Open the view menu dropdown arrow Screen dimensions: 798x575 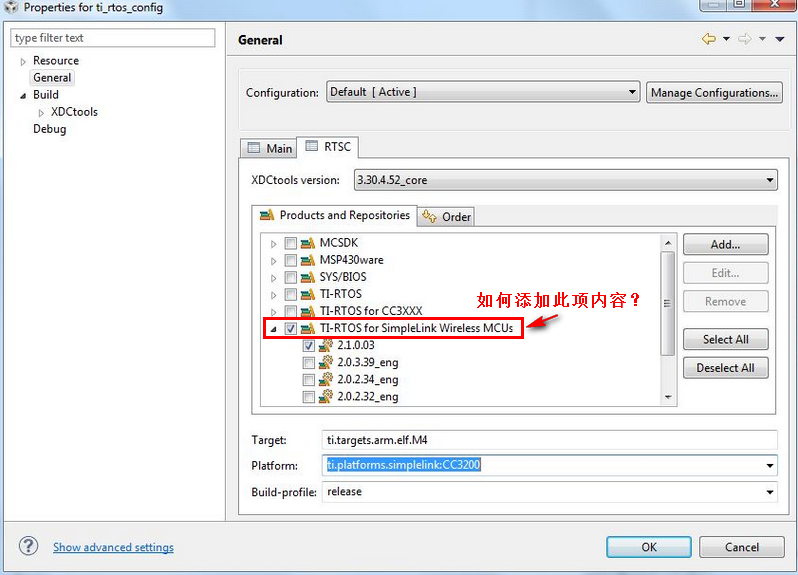point(780,39)
